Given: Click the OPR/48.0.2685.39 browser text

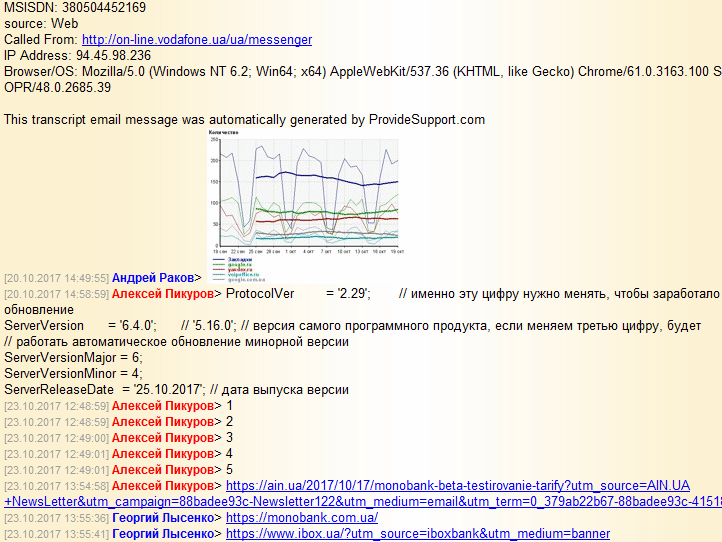Looking at the screenshot, I should pos(58,87).
